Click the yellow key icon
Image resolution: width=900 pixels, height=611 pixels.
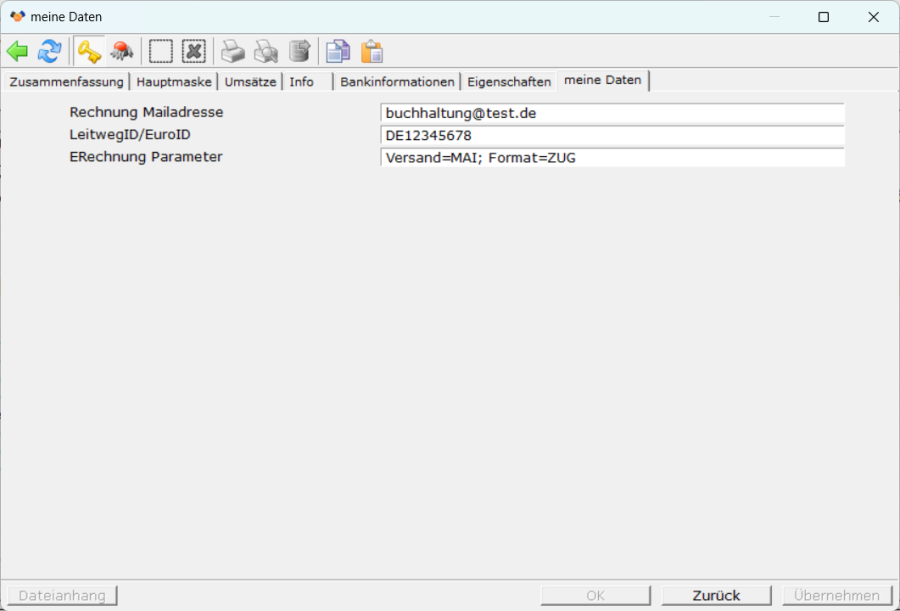coord(89,51)
